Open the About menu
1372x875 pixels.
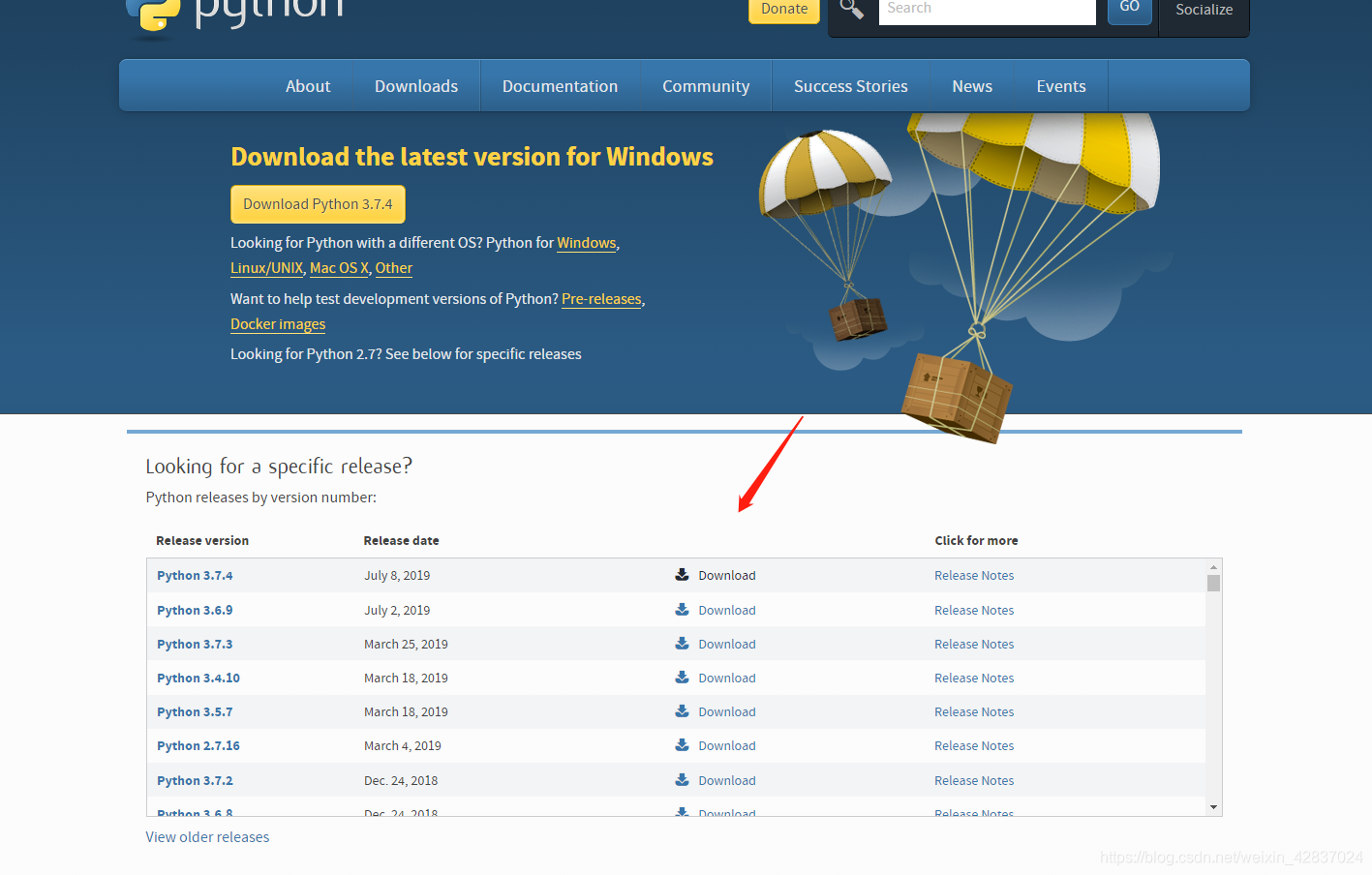(x=308, y=86)
